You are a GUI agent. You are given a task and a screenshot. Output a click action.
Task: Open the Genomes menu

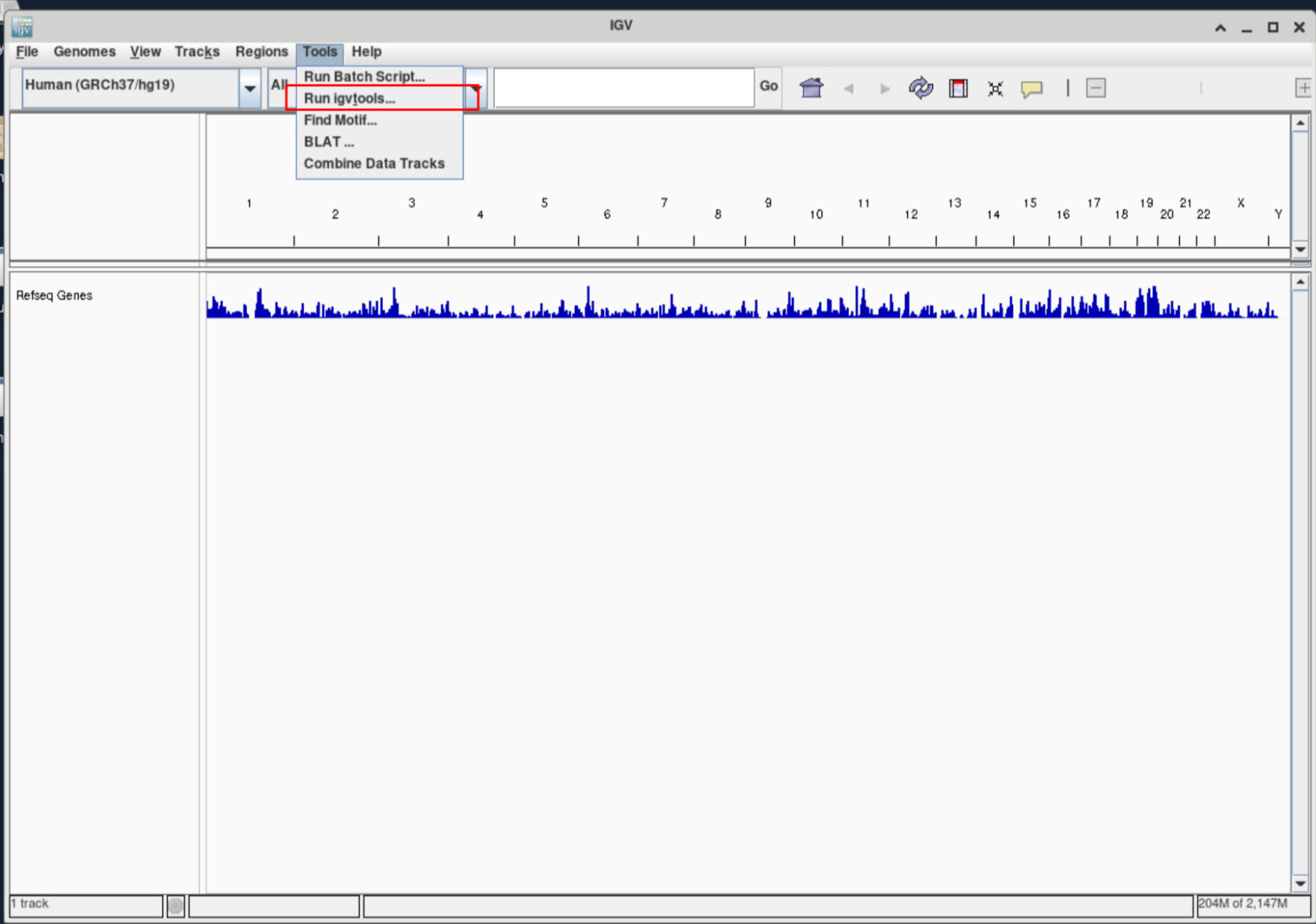pyautogui.click(x=85, y=52)
